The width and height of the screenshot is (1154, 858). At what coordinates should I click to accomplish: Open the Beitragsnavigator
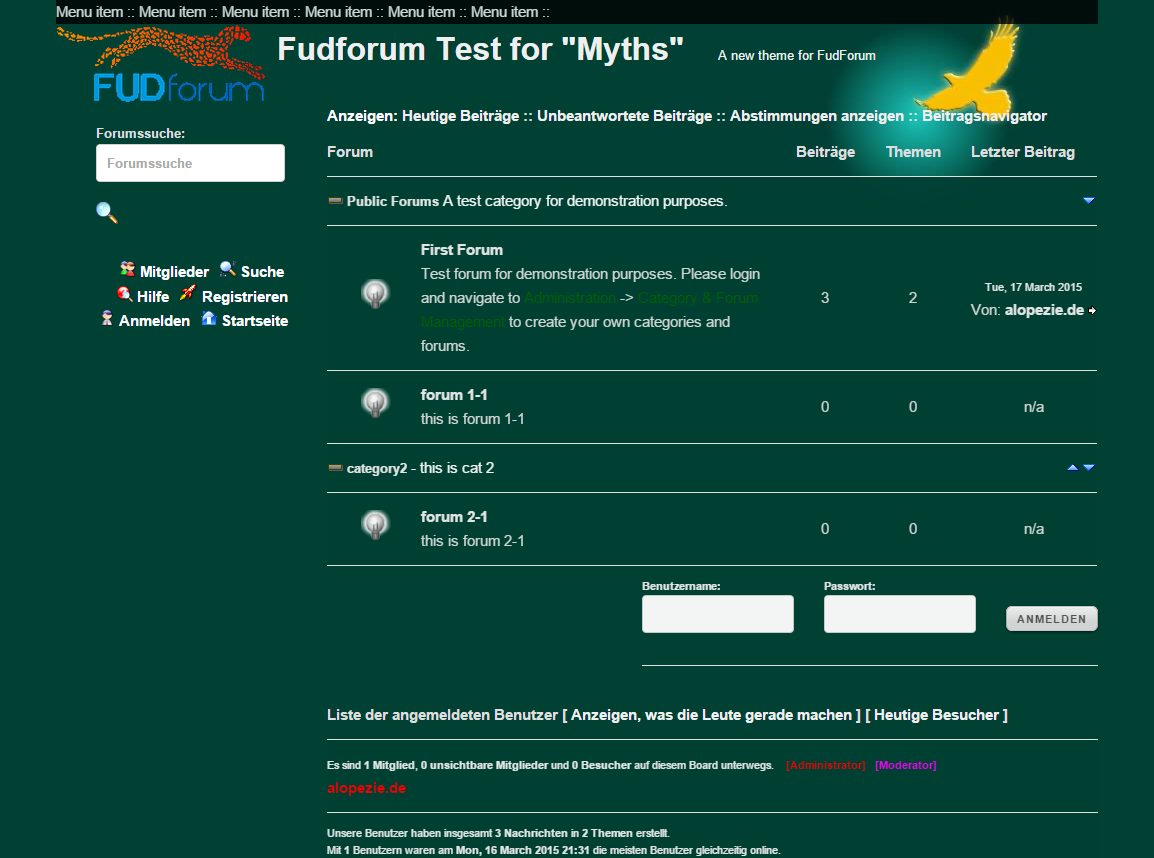[x=984, y=116]
